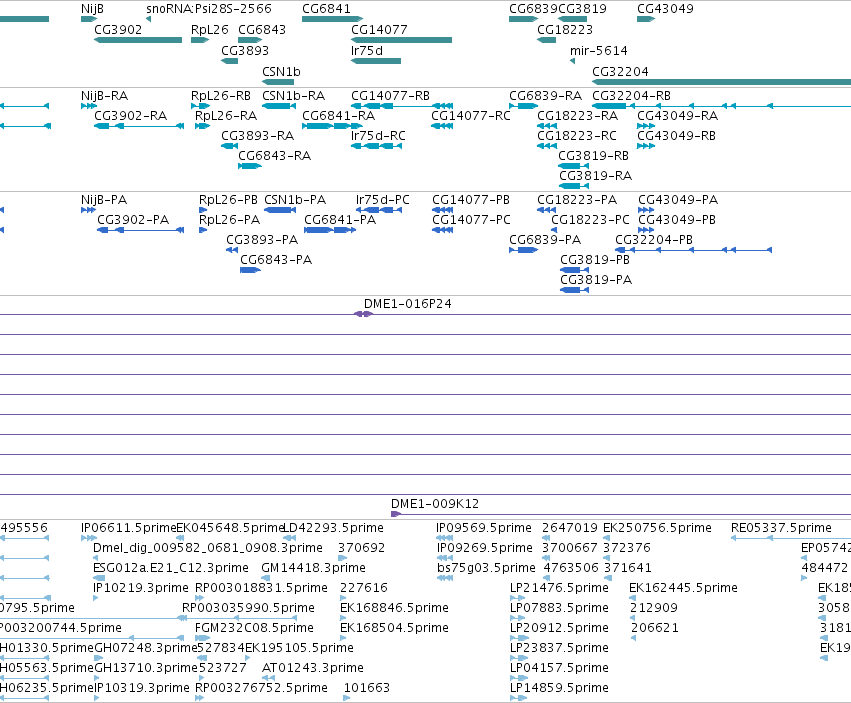Click the long CG32204 gene bar
The image size is (851, 703).
coord(721,82)
